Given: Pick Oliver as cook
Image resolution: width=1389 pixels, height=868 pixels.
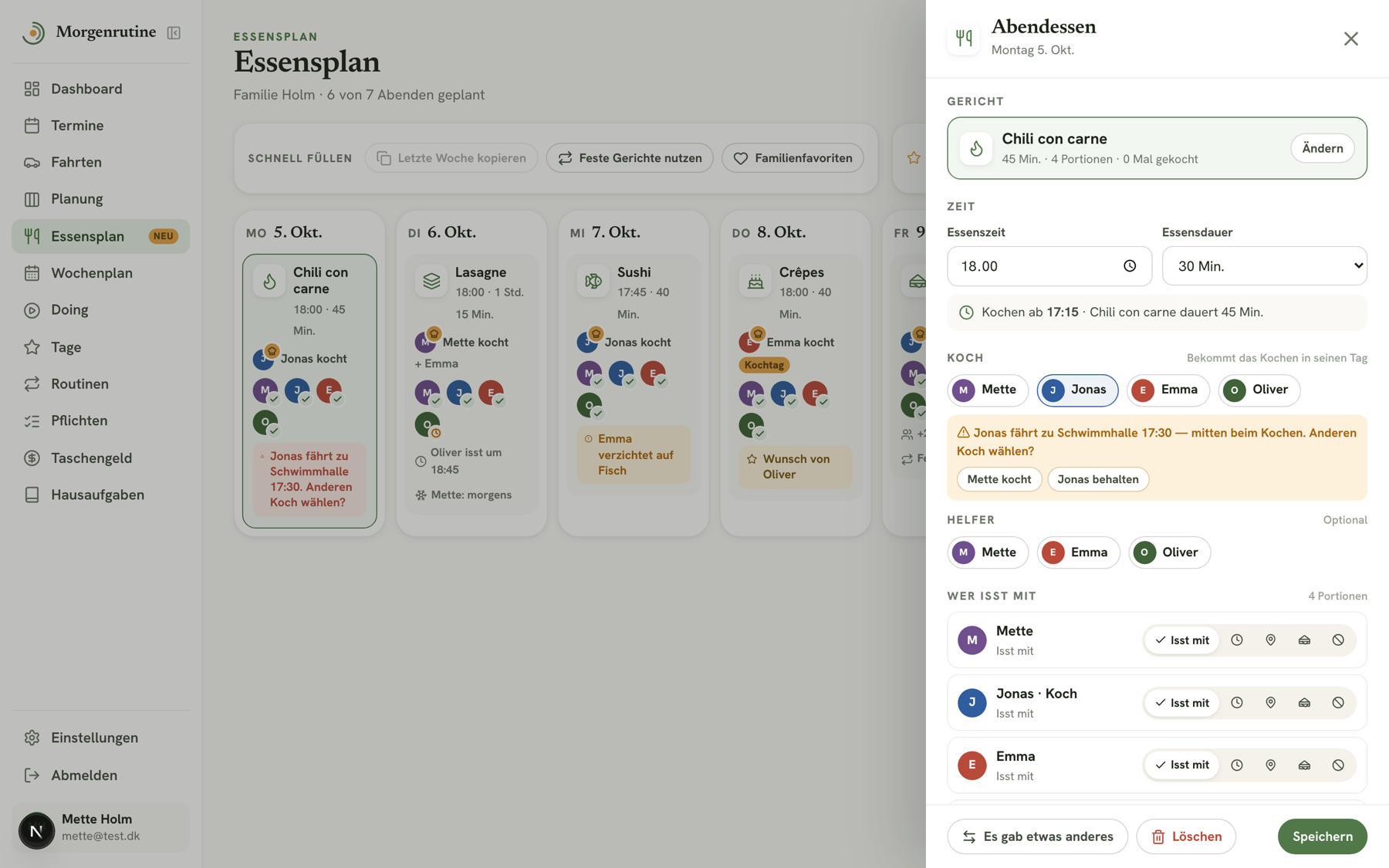Looking at the screenshot, I should pyautogui.click(x=1259, y=390).
